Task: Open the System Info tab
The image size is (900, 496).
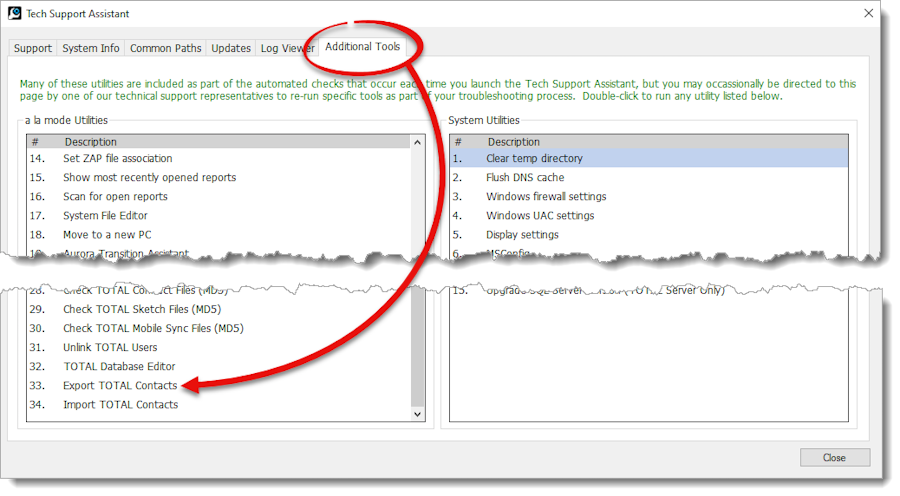Action: (x=91, y=48)
